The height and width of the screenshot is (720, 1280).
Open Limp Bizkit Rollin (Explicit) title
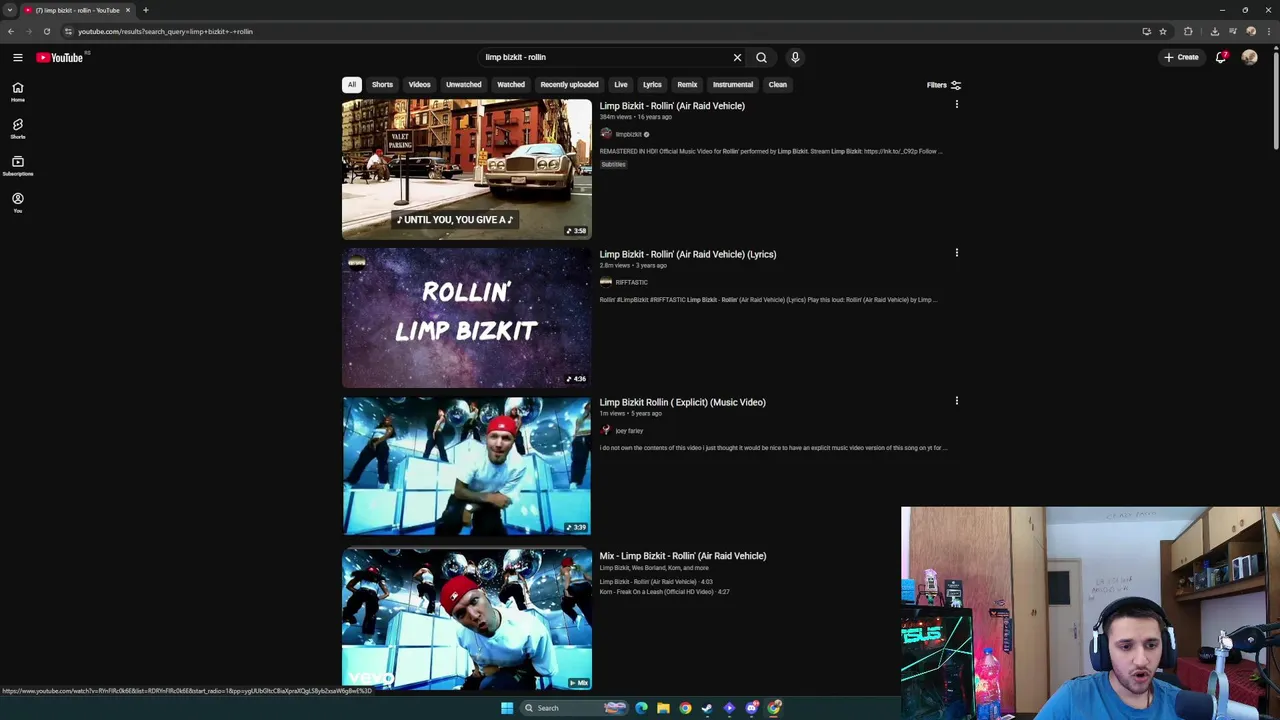[x=683, y=402]
